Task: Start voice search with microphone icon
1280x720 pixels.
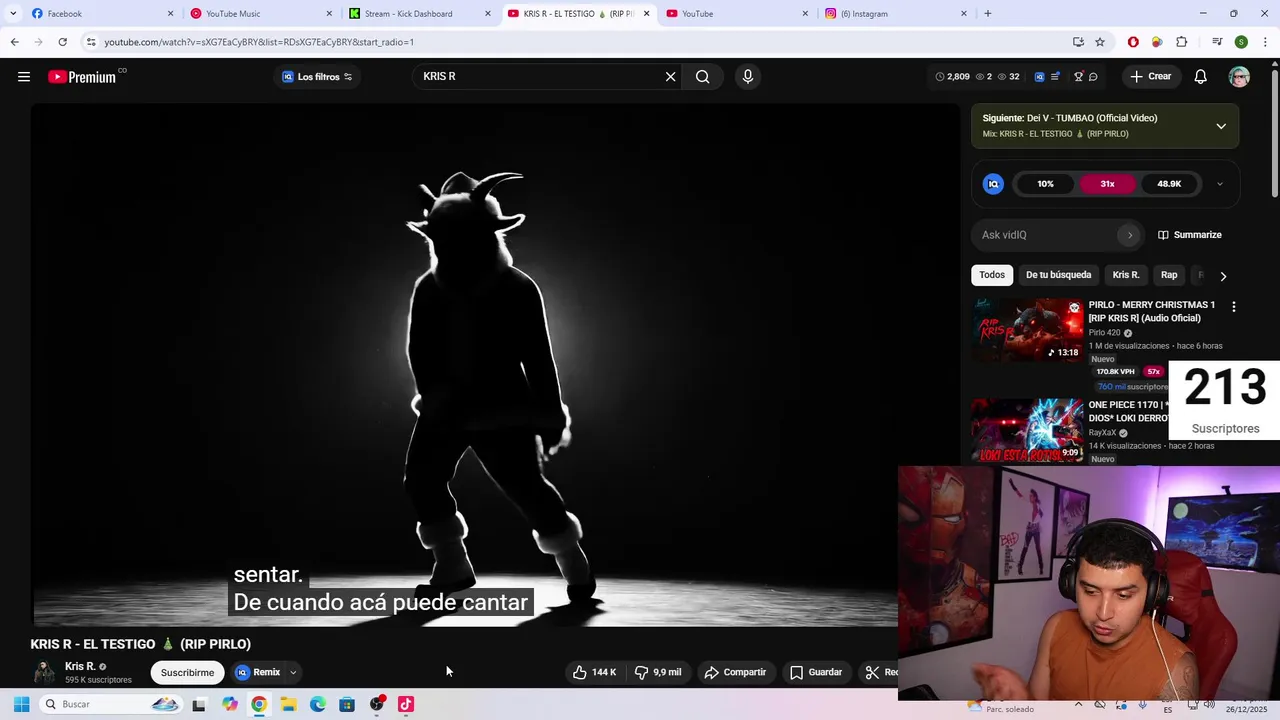Action: tap(747, 77)
